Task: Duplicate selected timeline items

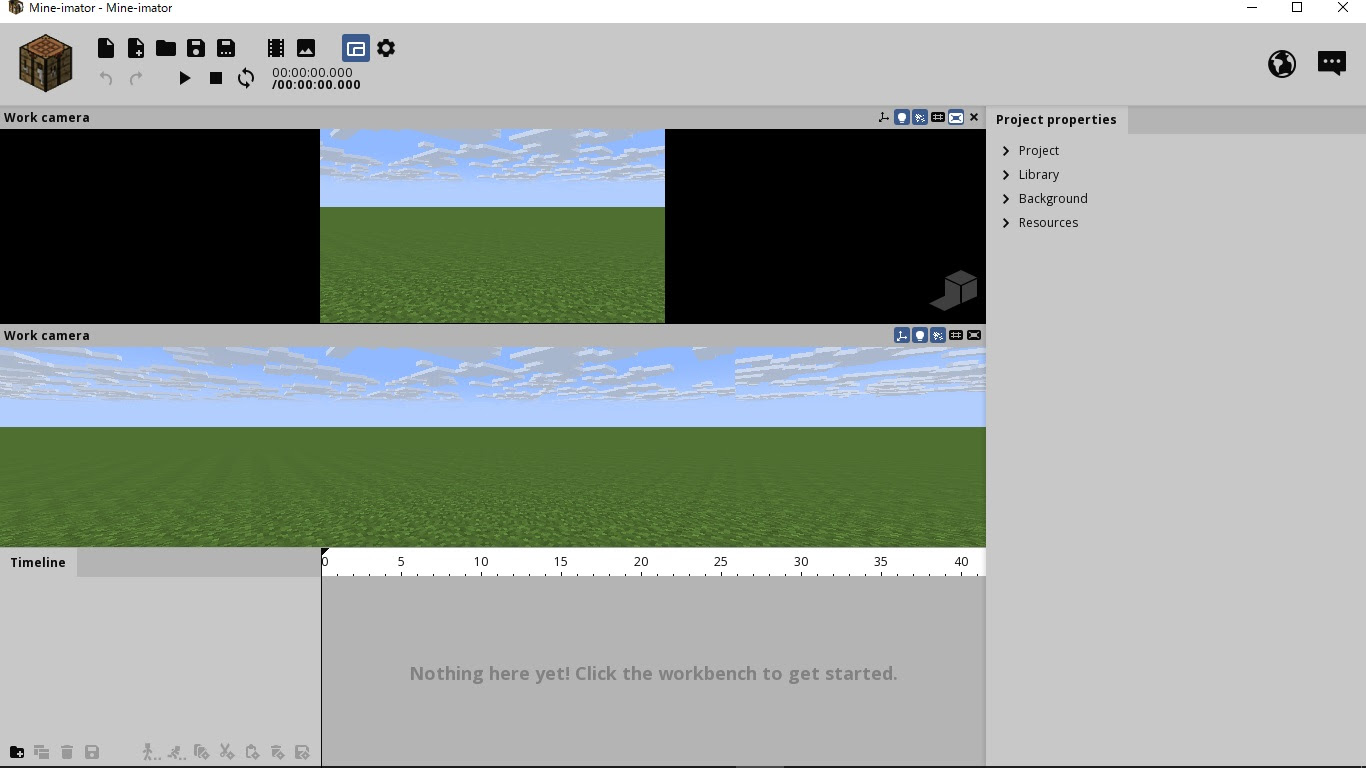Action: [x=42, y=752]
